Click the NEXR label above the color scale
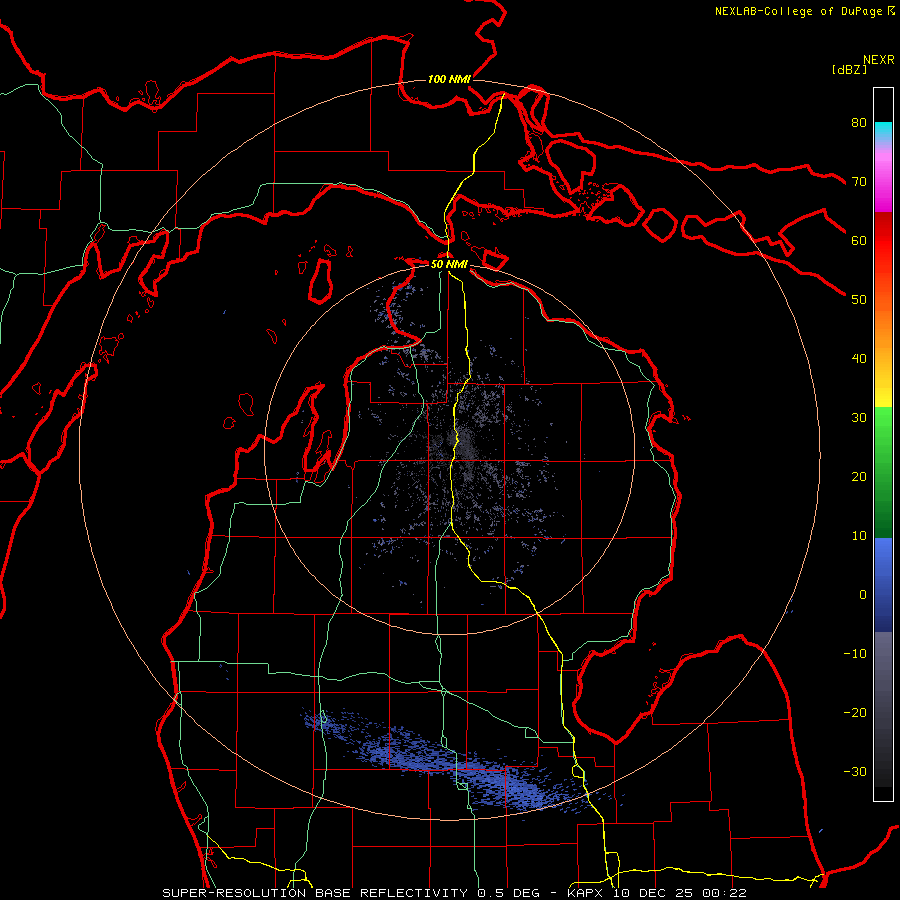The image size is (900, 900). (879, 60)
